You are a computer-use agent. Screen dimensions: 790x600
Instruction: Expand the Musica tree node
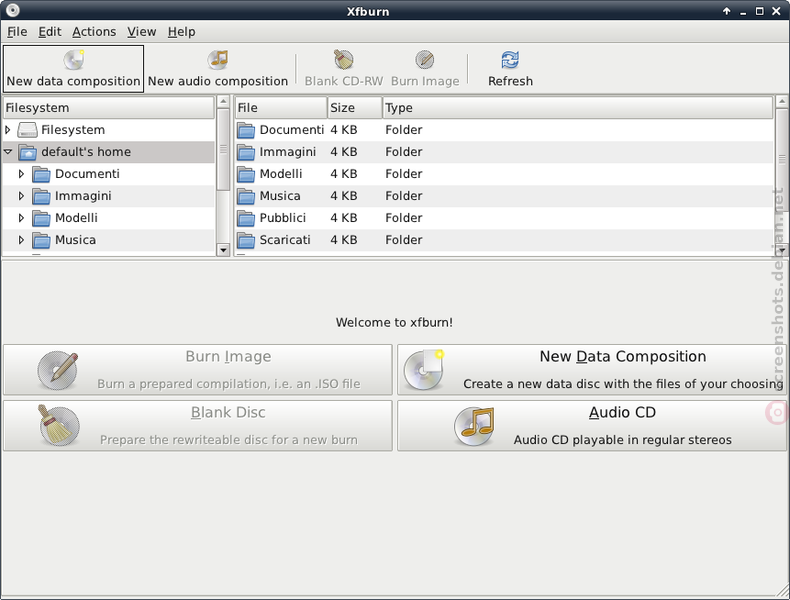pos(21,240)
